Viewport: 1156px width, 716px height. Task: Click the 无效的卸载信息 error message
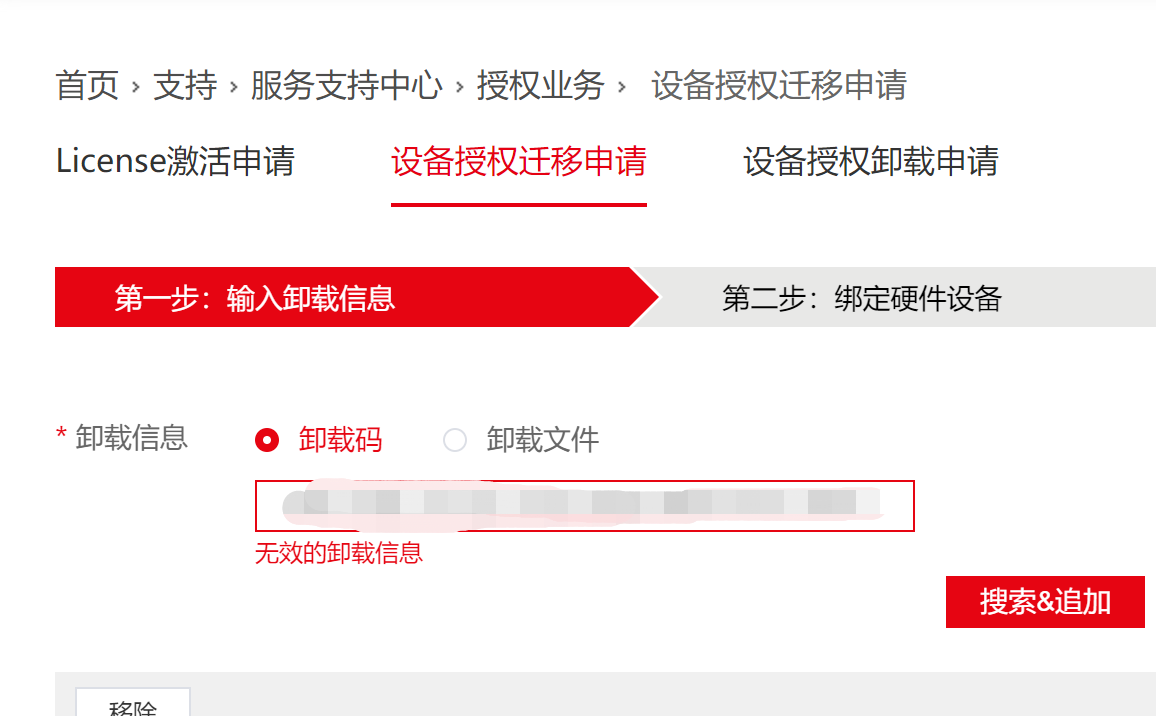tap(339, 553)
